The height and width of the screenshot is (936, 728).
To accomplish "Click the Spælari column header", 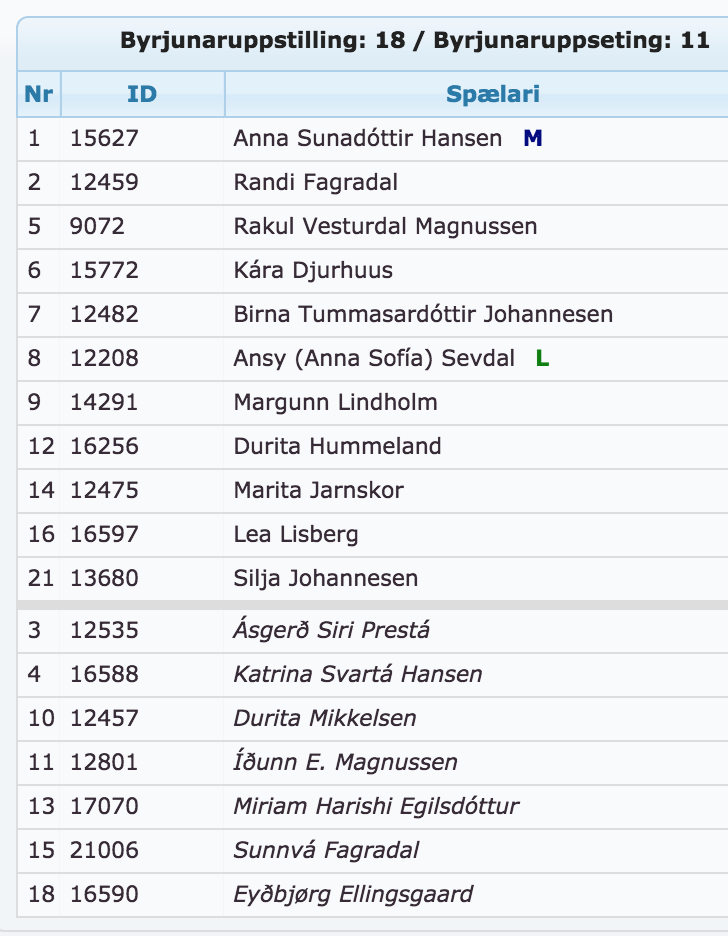I will (x=493, y=94).
